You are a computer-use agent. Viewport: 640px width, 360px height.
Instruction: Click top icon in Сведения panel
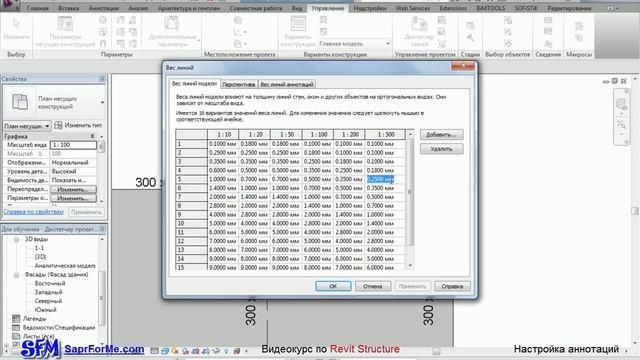(548, 20)
